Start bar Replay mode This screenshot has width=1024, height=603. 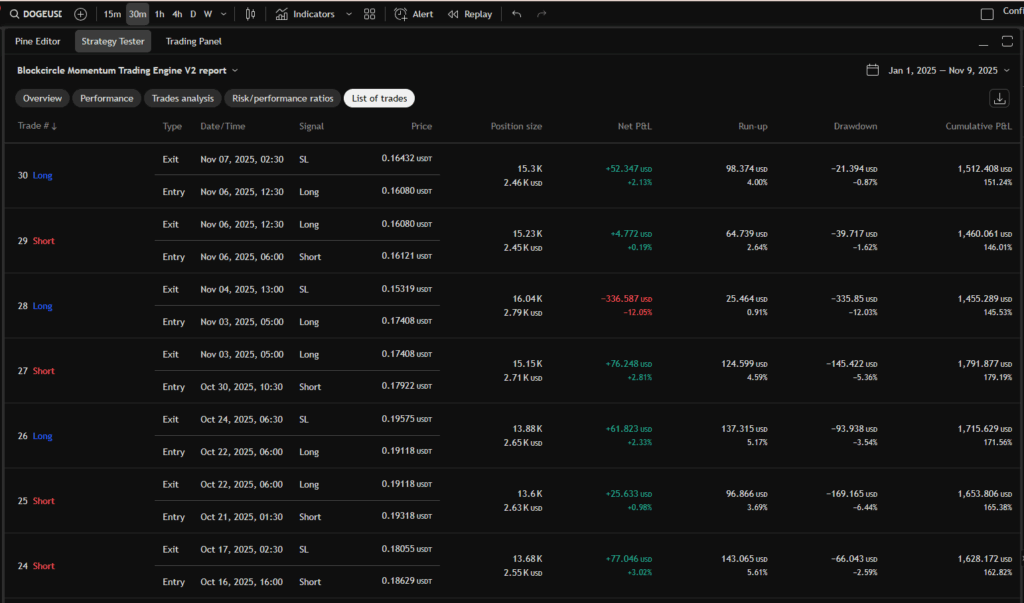(470, 14)
